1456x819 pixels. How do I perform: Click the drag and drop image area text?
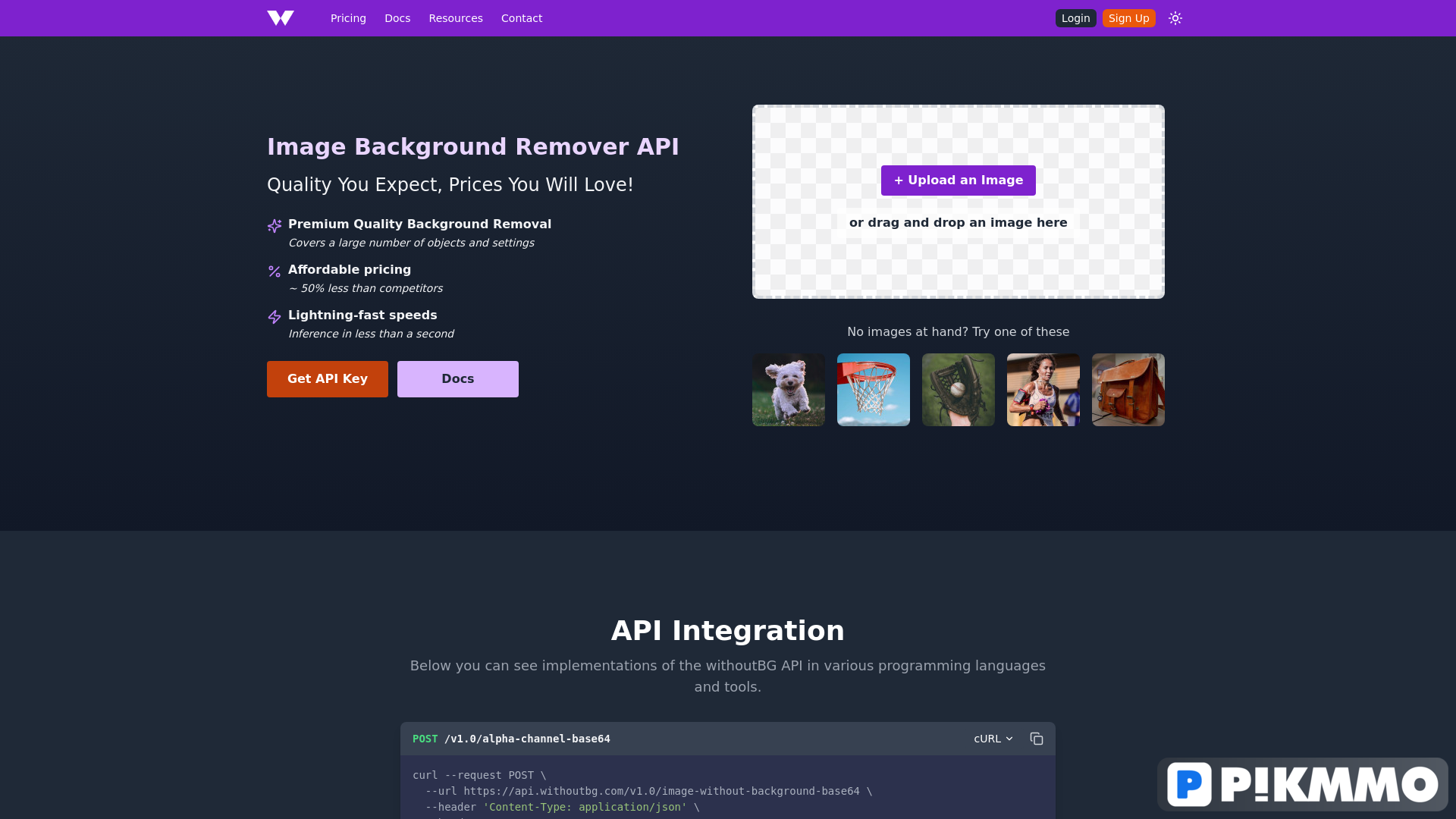coord(959,223)
